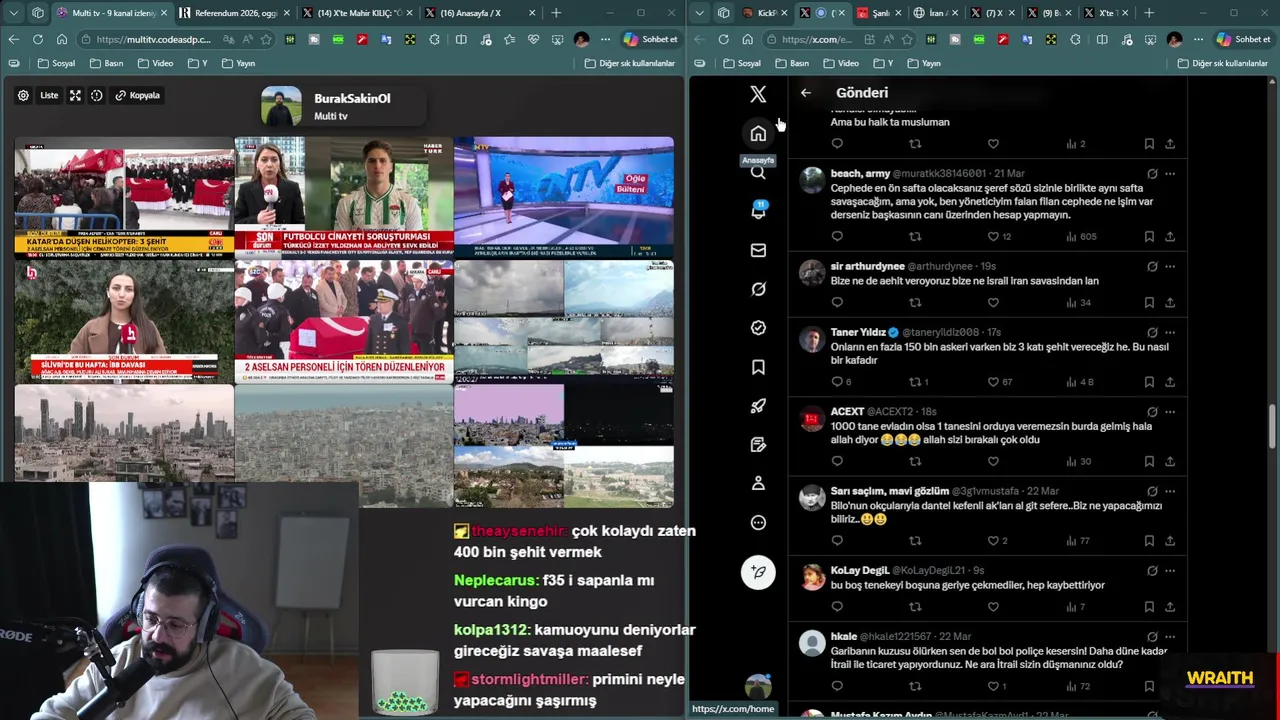Viewport: 1280px width, 720px height.
Task: Click the white compose post button
Action: (x=758, y=572)
